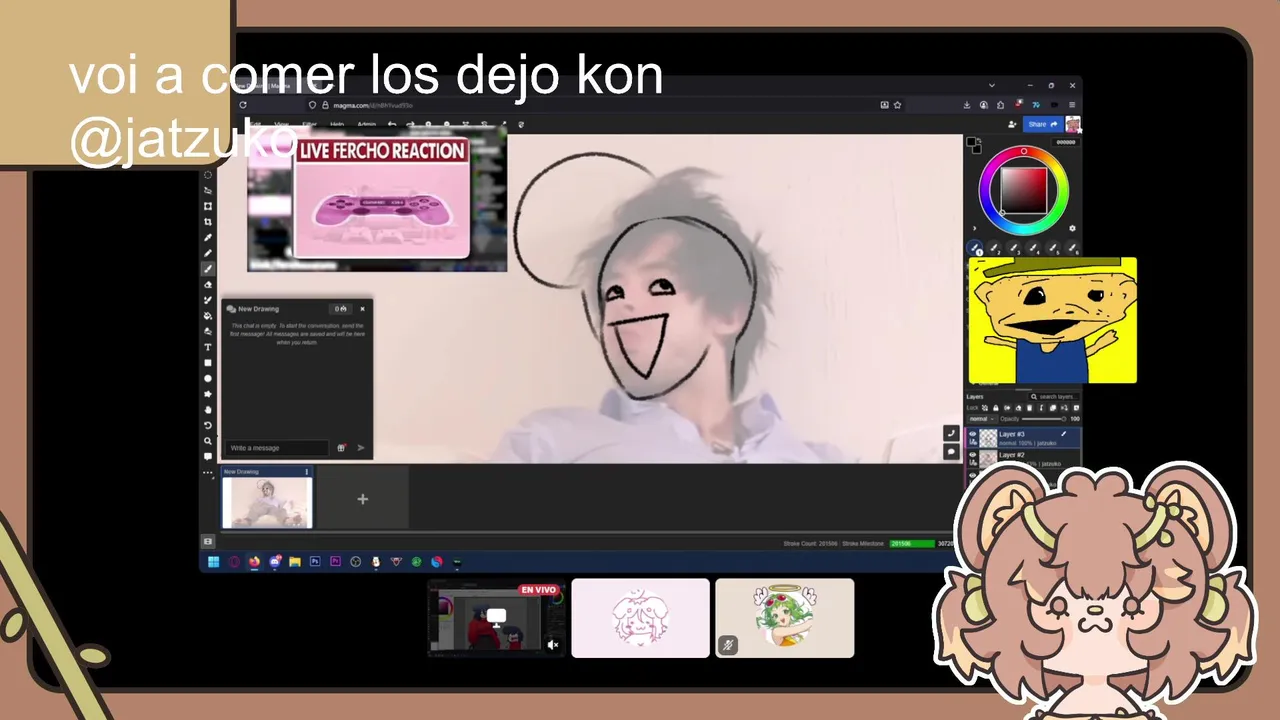The image size is (1280, 720).
Task: Open more tools ellipsis in left toolbar
Action: click(x=208, y=472)
